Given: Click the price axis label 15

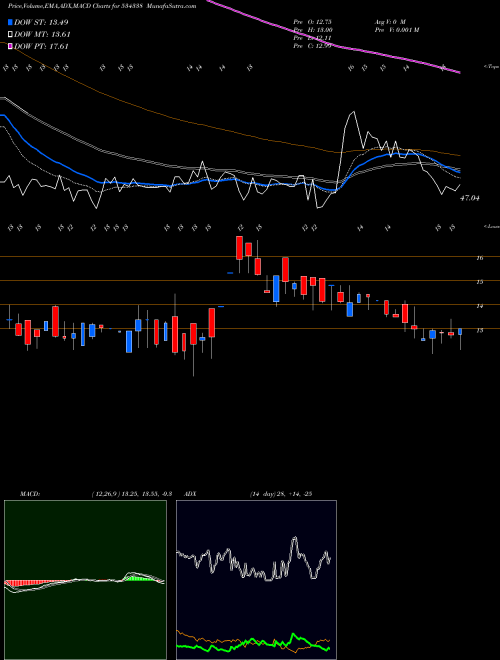Looking at the screenshot, I should pos(479,282).
